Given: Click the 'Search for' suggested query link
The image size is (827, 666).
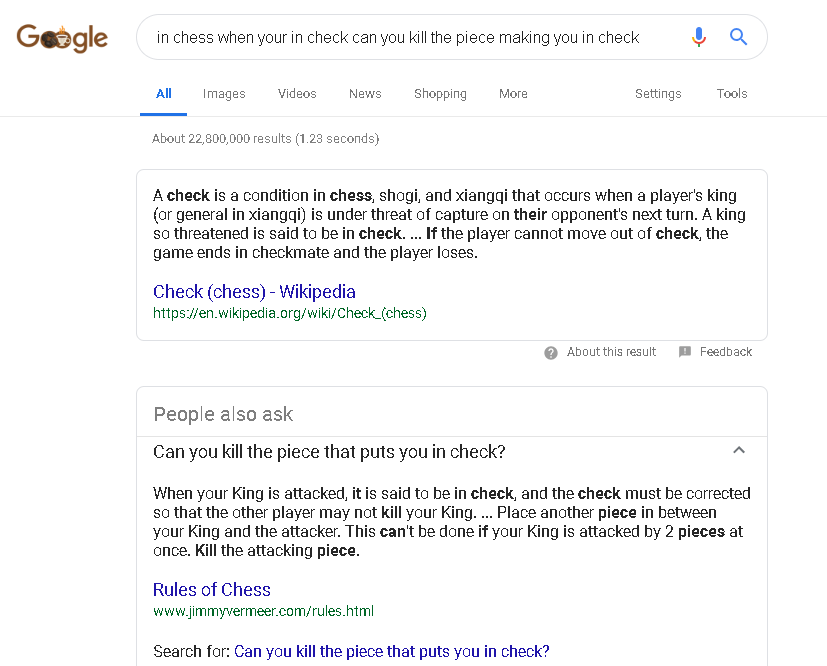Looking at the screenshot, I should pos(392,652).
